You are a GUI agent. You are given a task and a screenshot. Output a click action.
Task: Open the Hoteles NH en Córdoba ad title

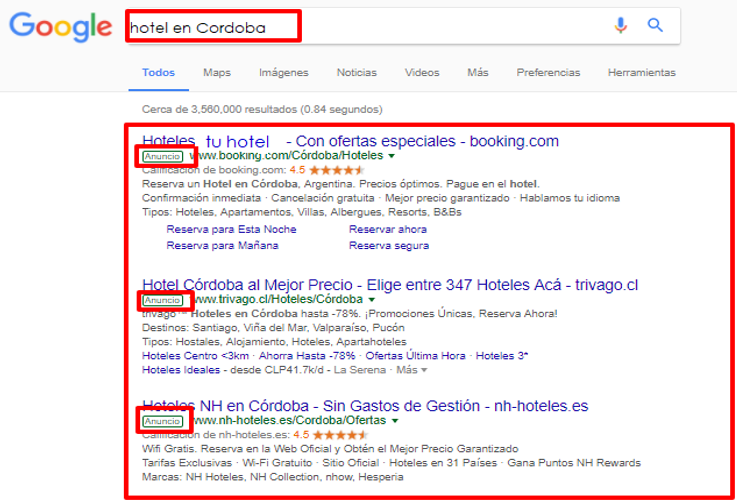point(365,406)
